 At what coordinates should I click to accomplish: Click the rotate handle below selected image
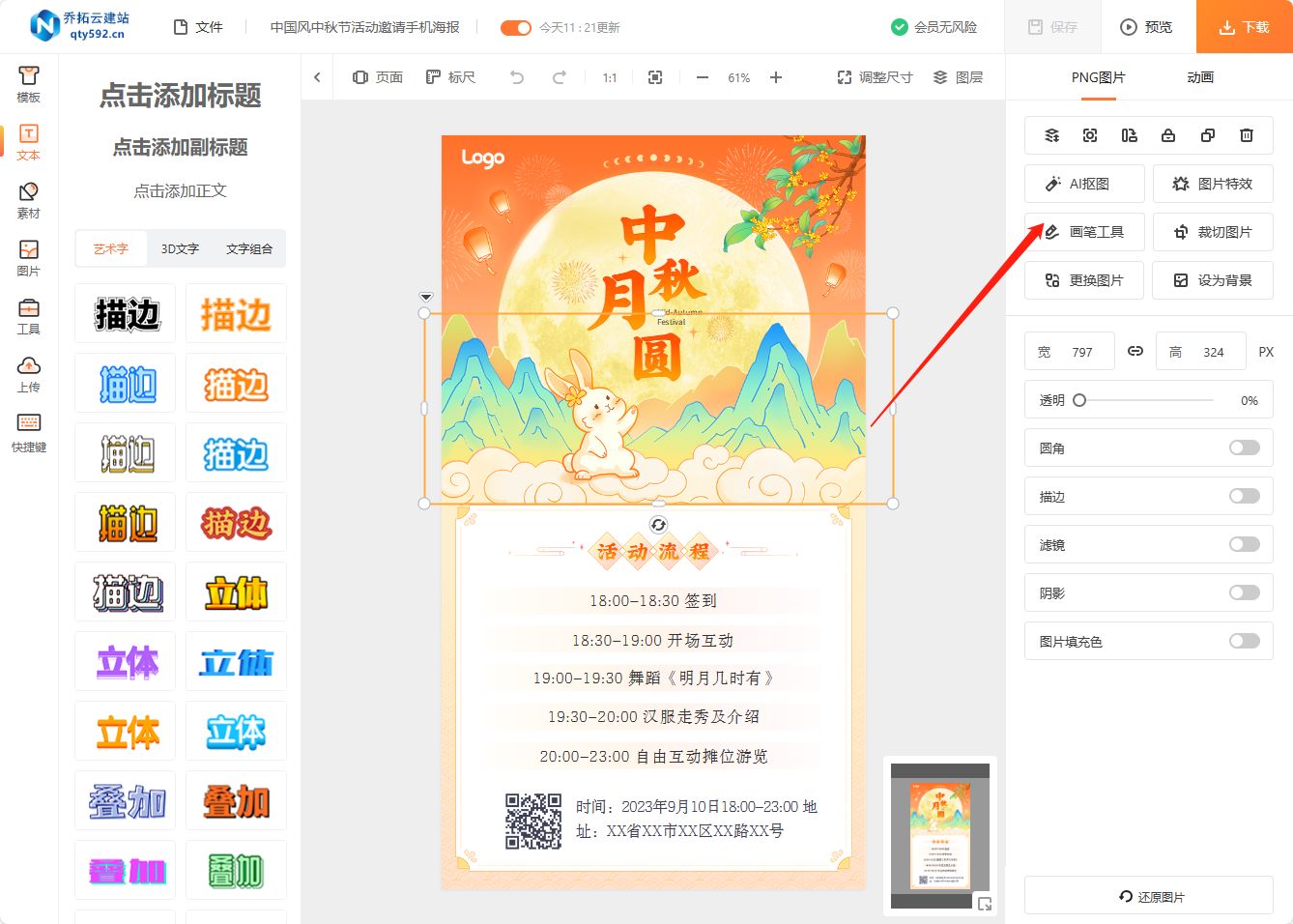[x=658, y=524]
